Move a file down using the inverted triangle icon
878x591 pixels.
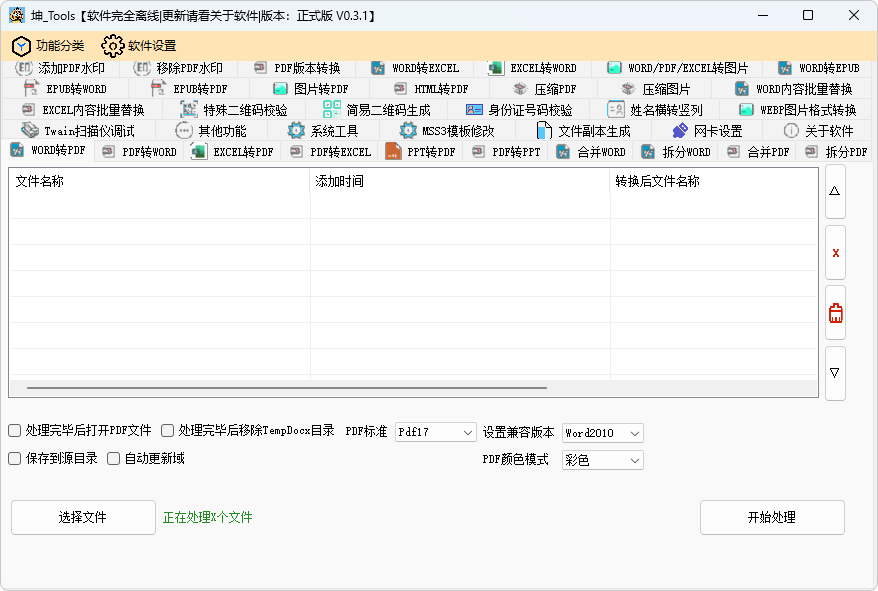coord(835,372)
